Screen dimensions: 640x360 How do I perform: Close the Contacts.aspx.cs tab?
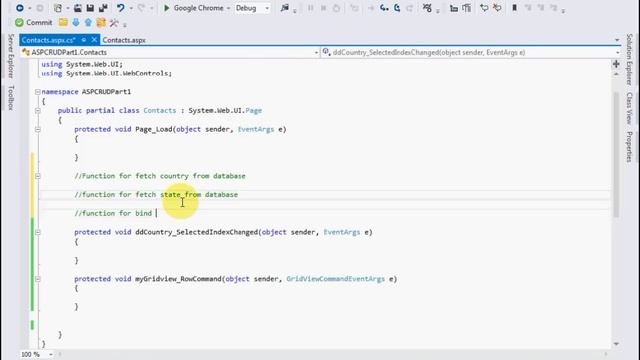click(x=94, y=40)
